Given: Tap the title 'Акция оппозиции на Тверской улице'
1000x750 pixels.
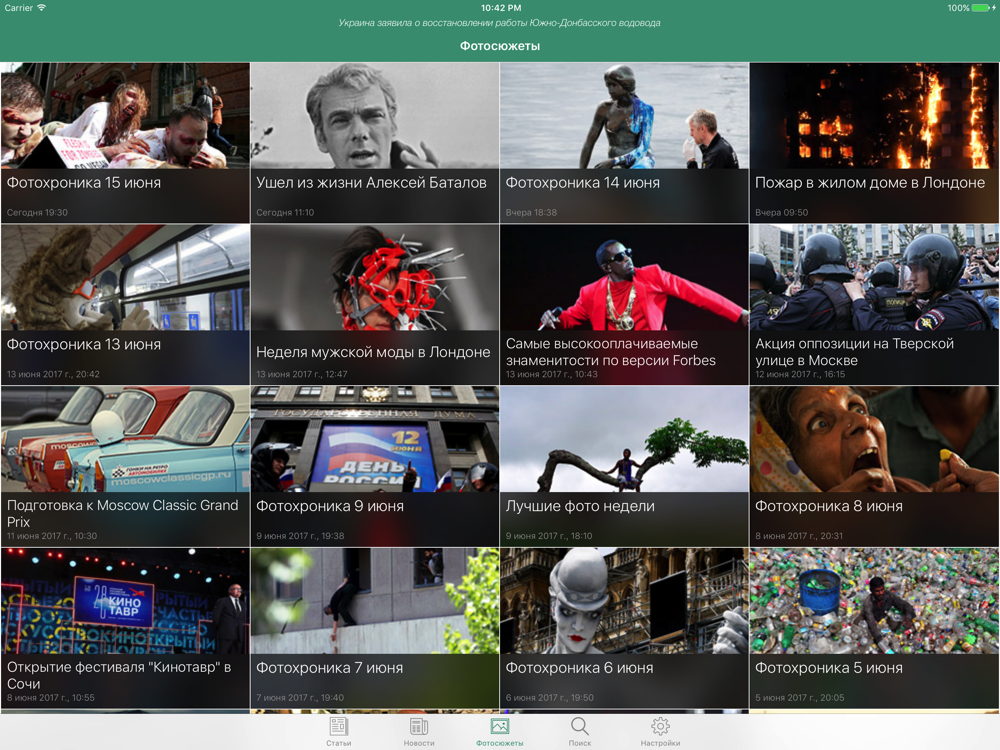Looking at the screenshot, I should click(855, 352).
